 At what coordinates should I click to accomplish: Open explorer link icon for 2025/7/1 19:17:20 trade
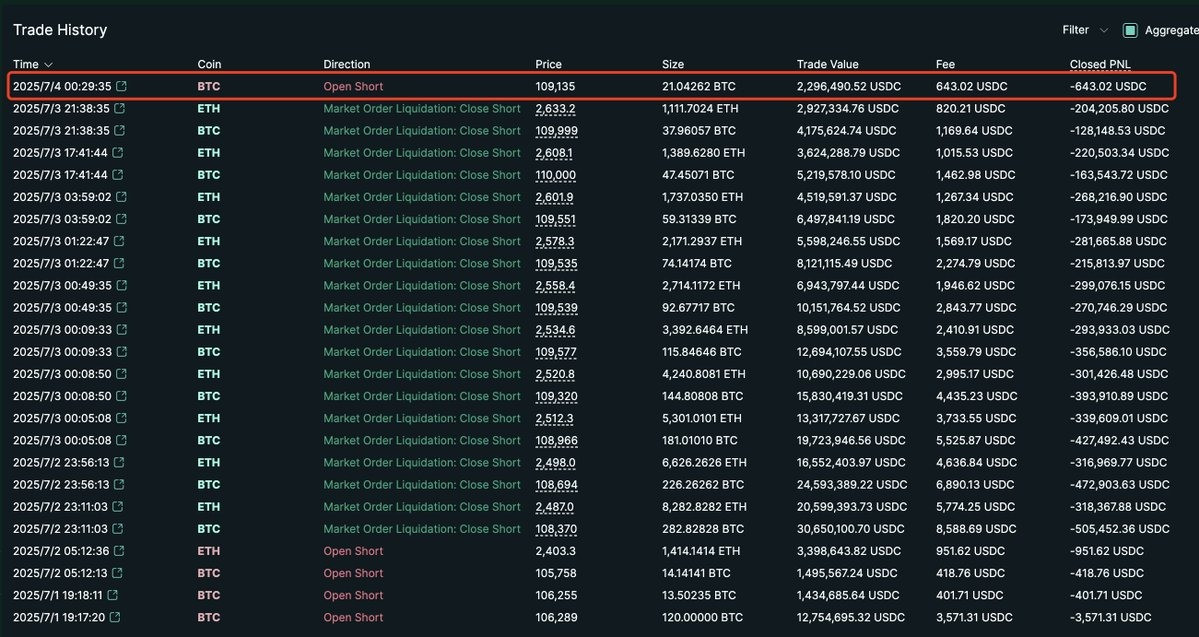(115, 617)
